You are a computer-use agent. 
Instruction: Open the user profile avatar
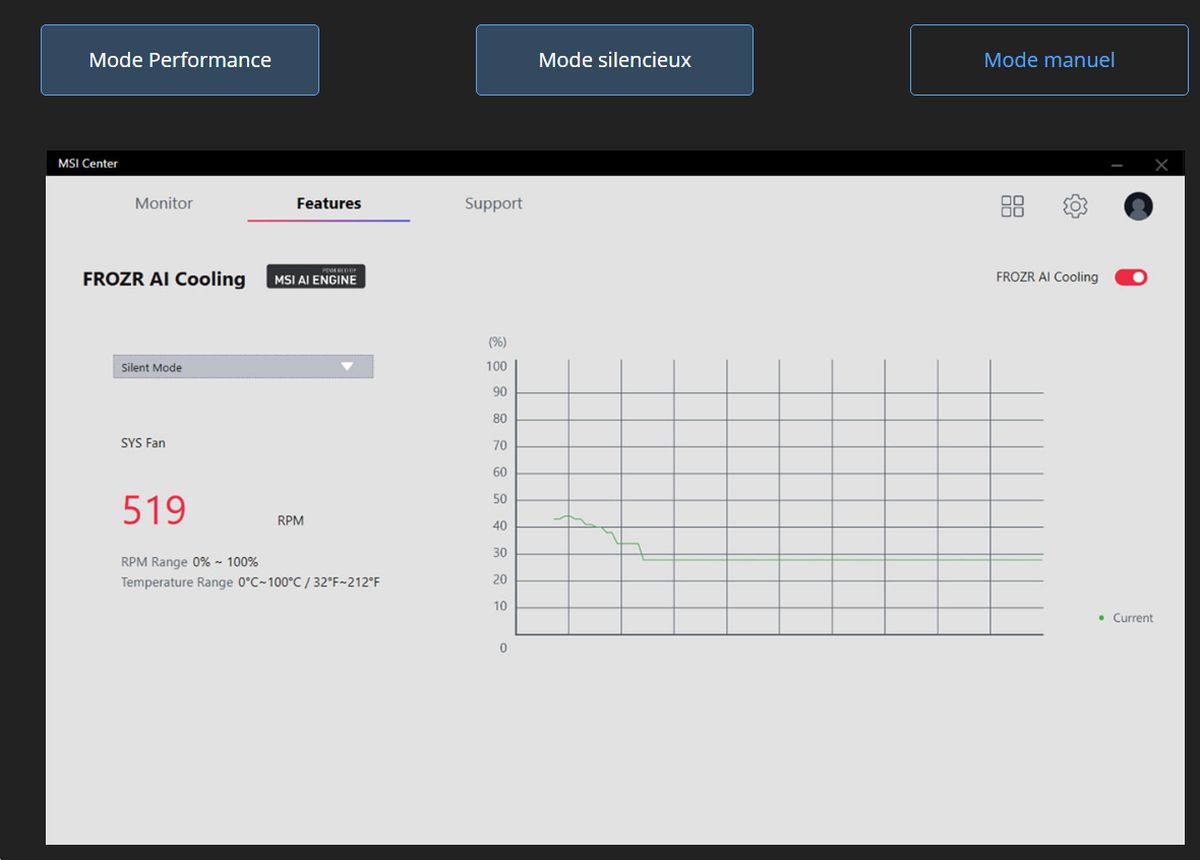coord(1138,206)
